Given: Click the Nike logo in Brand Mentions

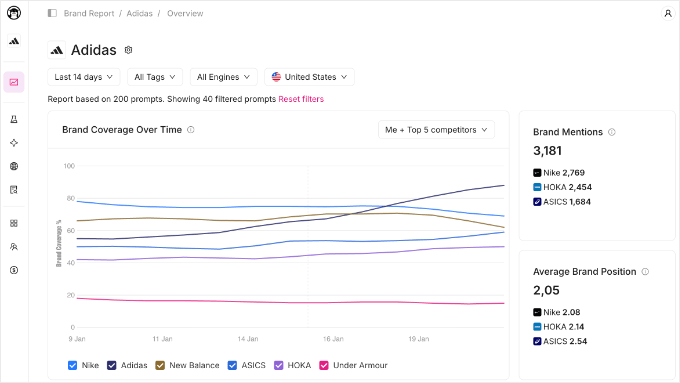Looking at the screenshot, I should point(537,173).
